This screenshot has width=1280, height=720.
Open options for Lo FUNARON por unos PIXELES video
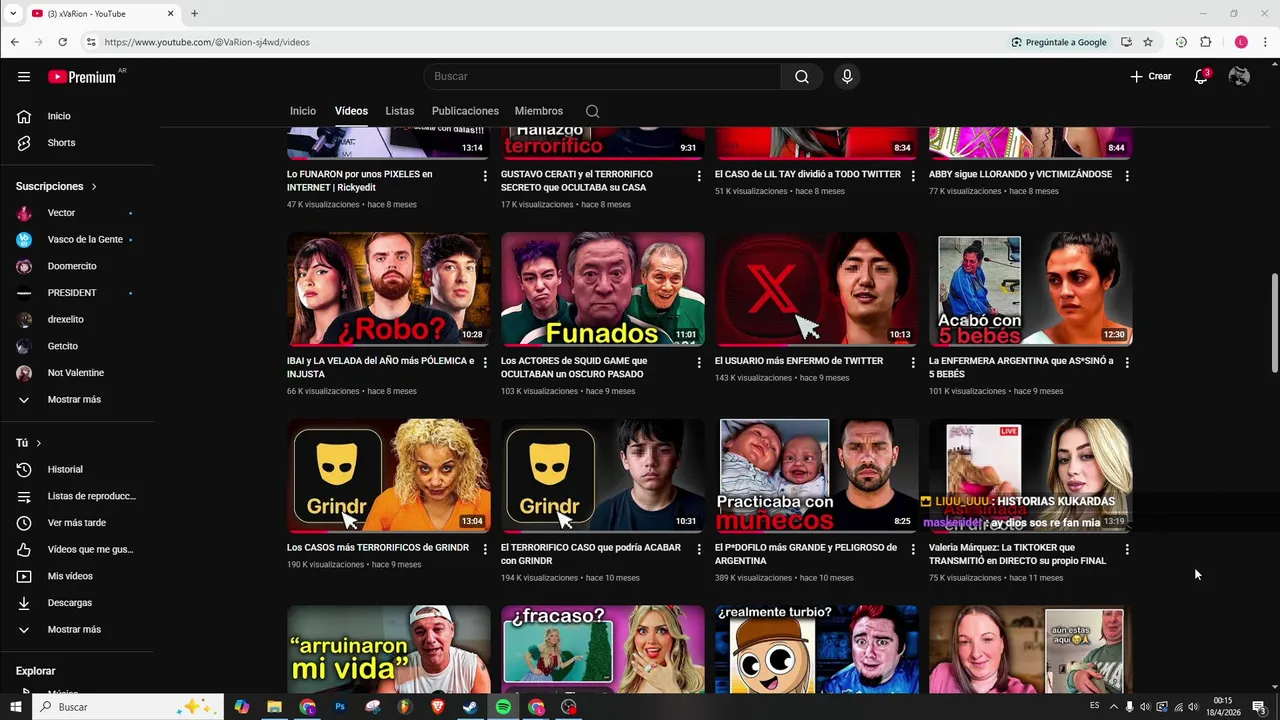485,176
